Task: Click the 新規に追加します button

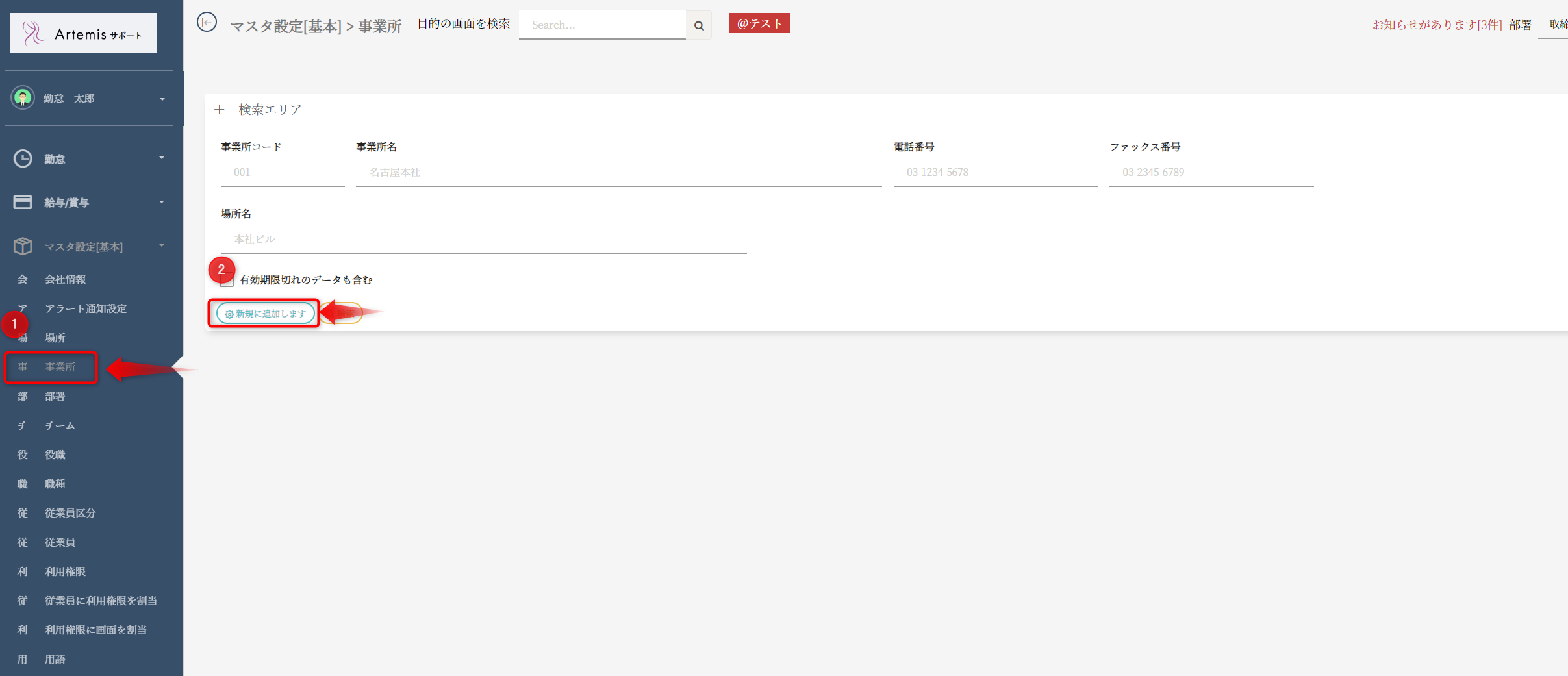Action: pos(265,314)
